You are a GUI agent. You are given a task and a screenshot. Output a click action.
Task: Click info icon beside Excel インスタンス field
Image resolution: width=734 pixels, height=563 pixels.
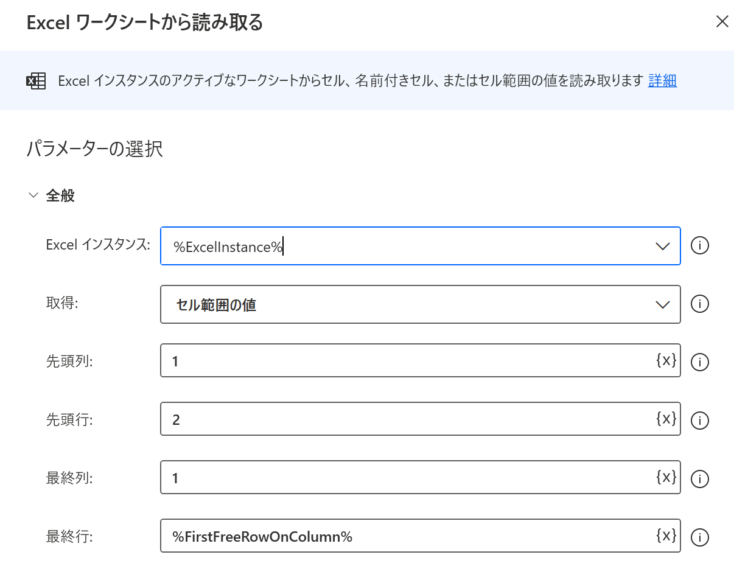699,246
